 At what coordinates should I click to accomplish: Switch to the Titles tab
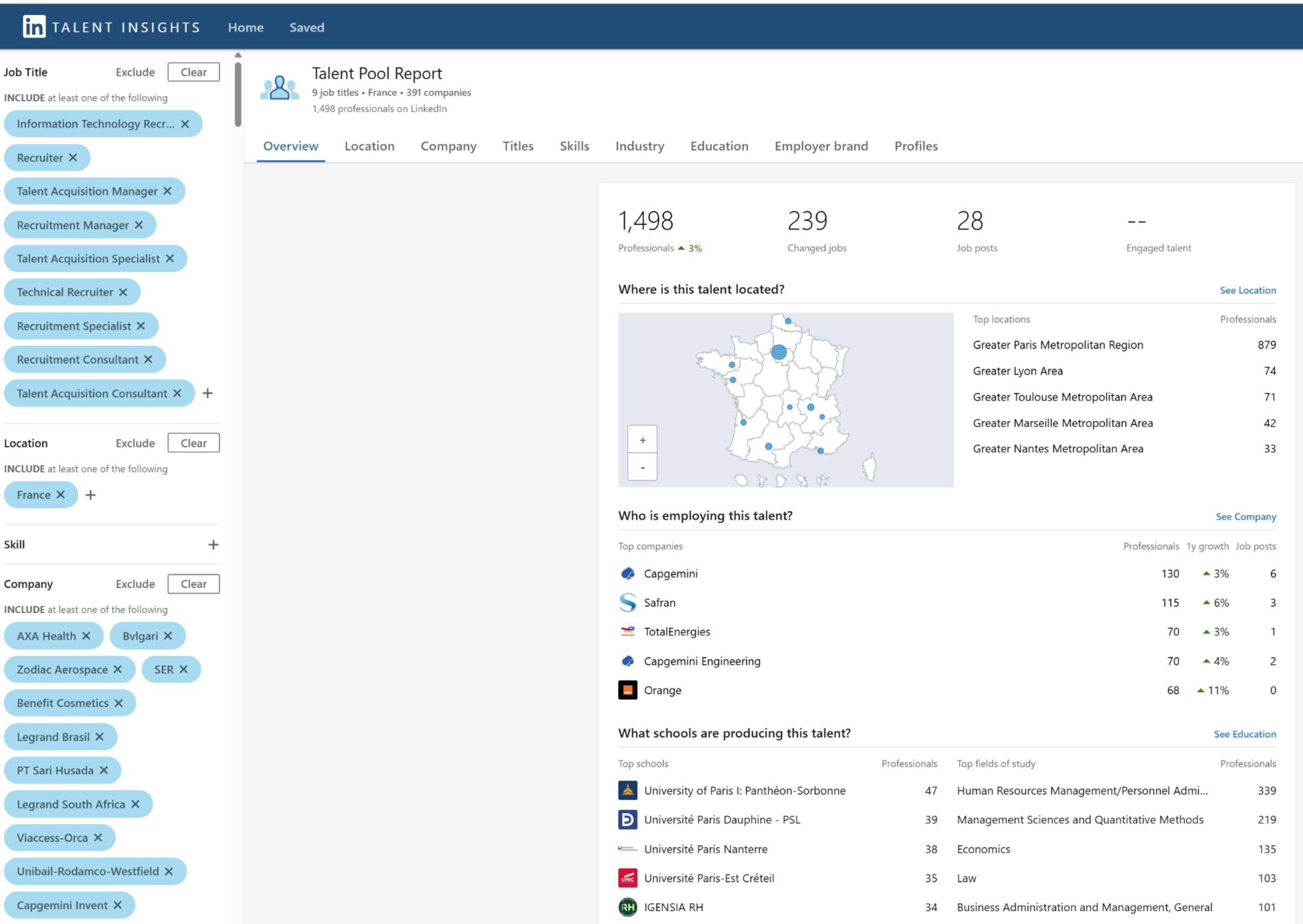(517, 146)
